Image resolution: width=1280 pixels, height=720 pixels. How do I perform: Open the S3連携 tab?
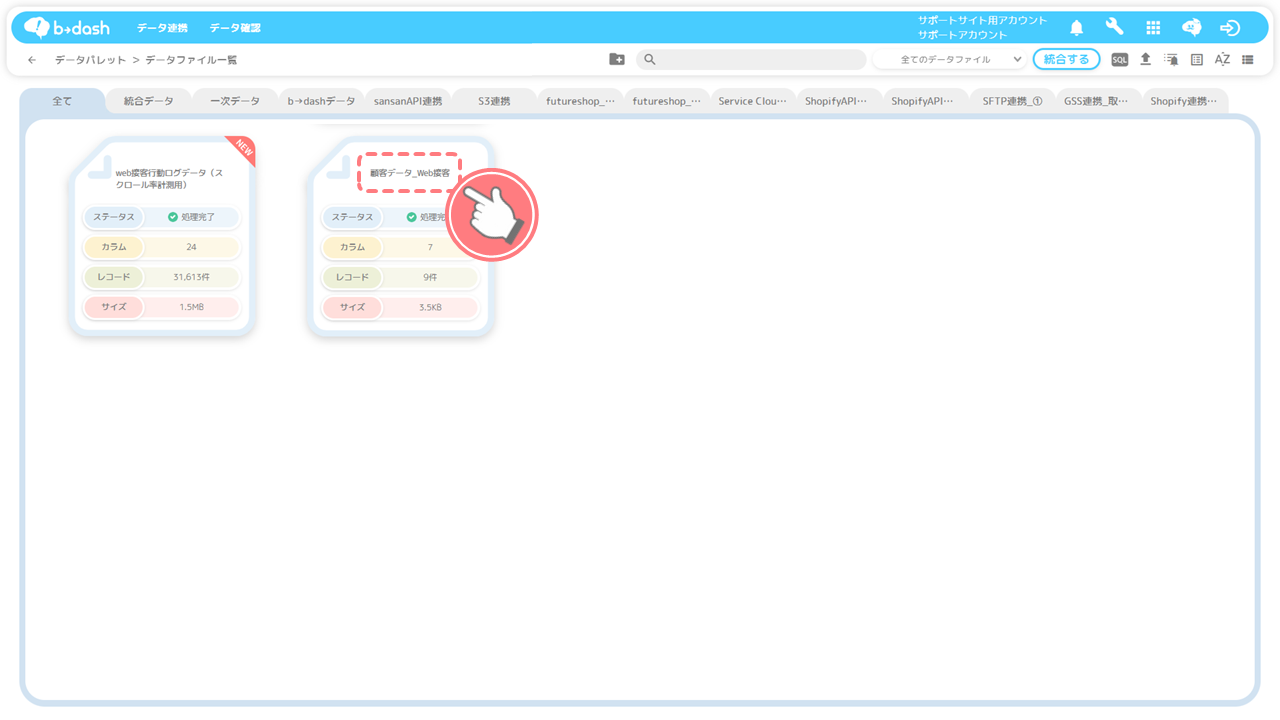[x=494, y=101]
